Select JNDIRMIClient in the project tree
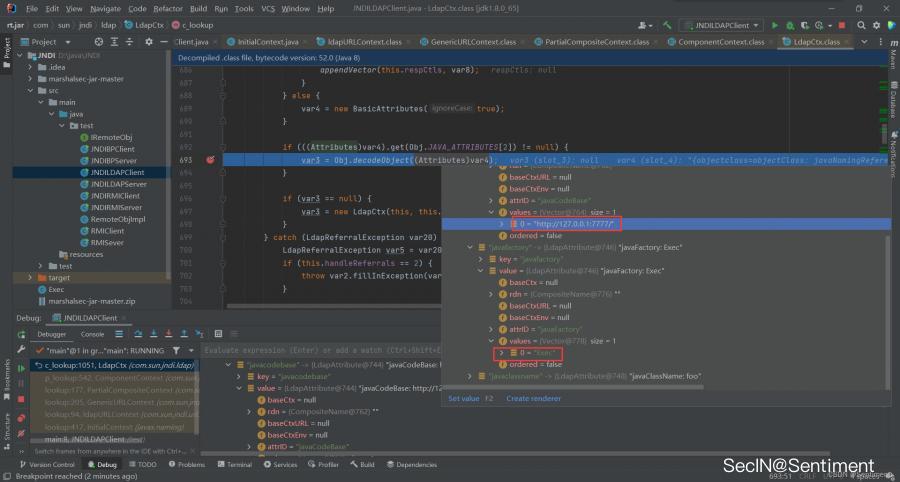The height and width of the screenshot is (482, 900). pyautogui.click(x=113, y=196)
